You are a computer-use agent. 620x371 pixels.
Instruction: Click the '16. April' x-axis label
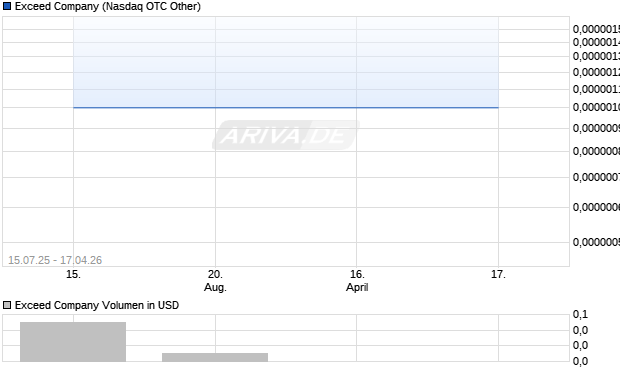[357, 281]
